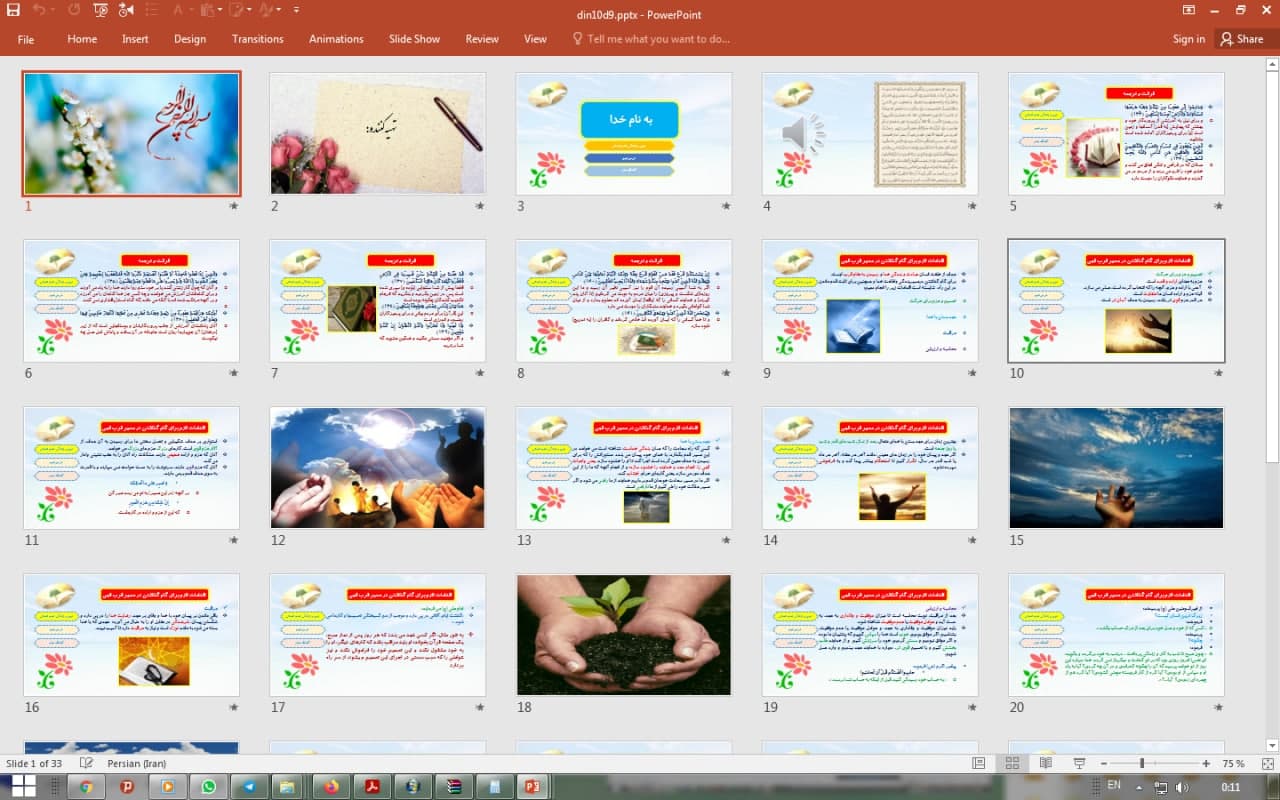This screenshot has height=800, width=1280.
Task: Click the Redo/Repeat icon
Action: click(x=74, y=10)
